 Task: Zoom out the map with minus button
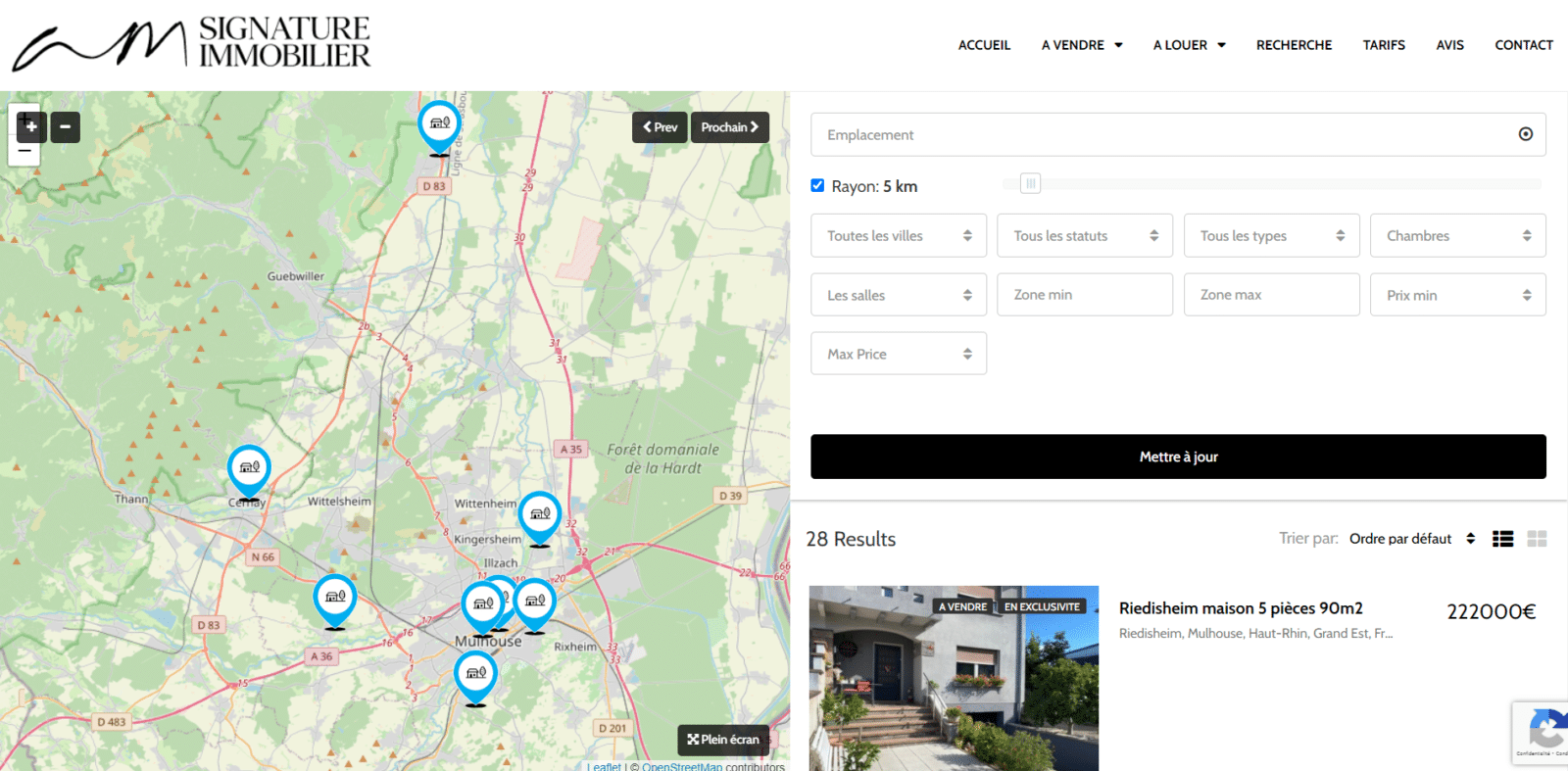pos(65,127)
